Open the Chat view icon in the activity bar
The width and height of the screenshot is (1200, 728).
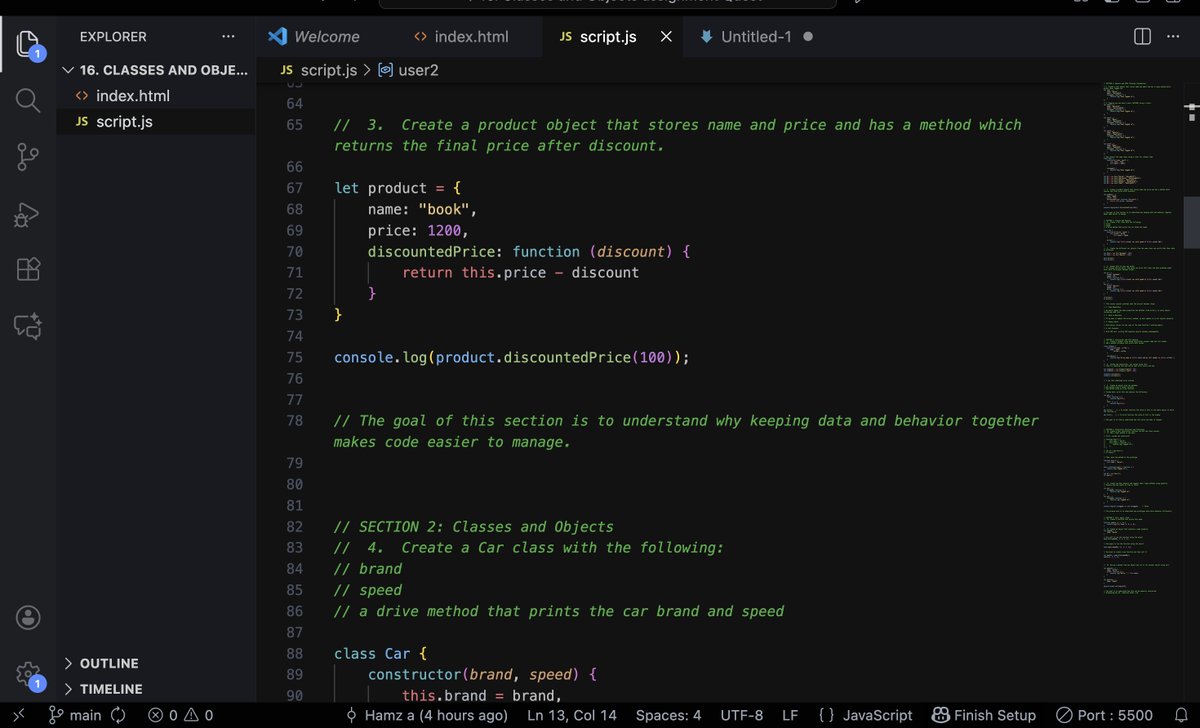click(27, 325)
